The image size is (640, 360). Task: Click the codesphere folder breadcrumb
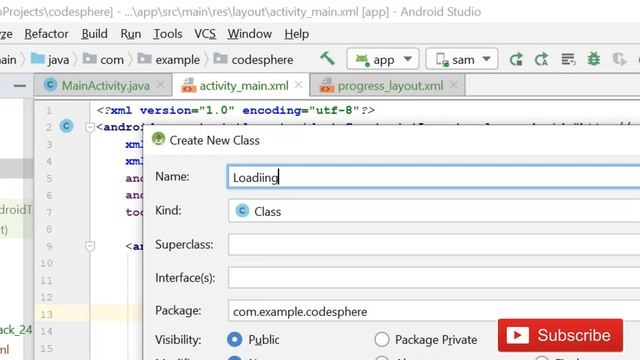click(x=253, y=60)
